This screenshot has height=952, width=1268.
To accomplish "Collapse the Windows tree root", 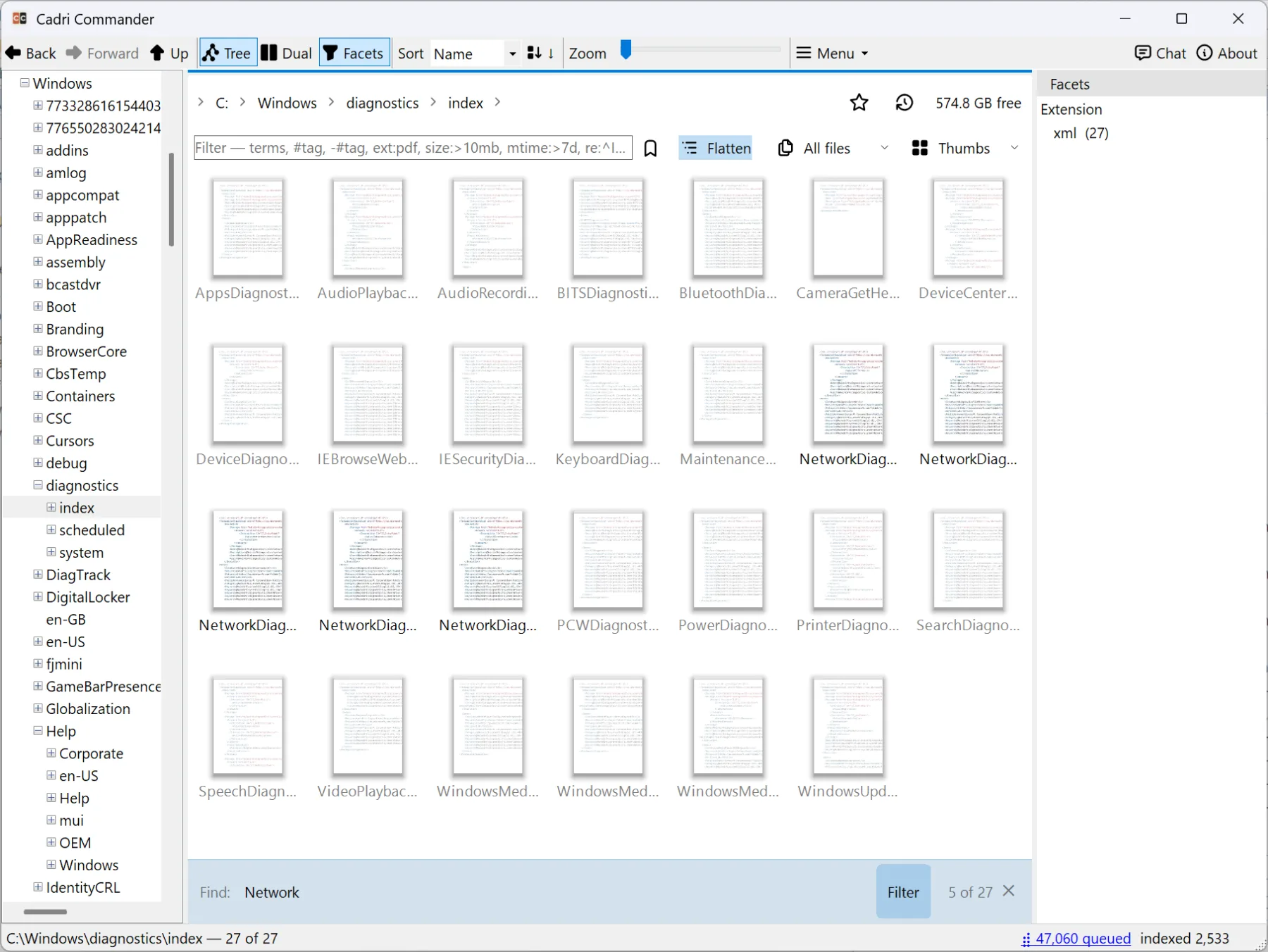I will [x=25, y=82].
